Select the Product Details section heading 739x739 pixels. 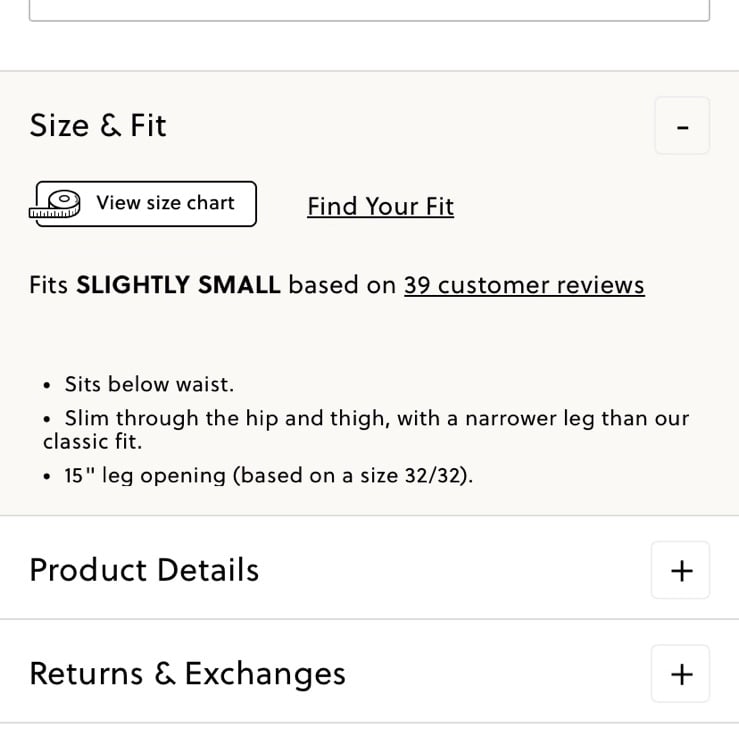coord(144,570)
